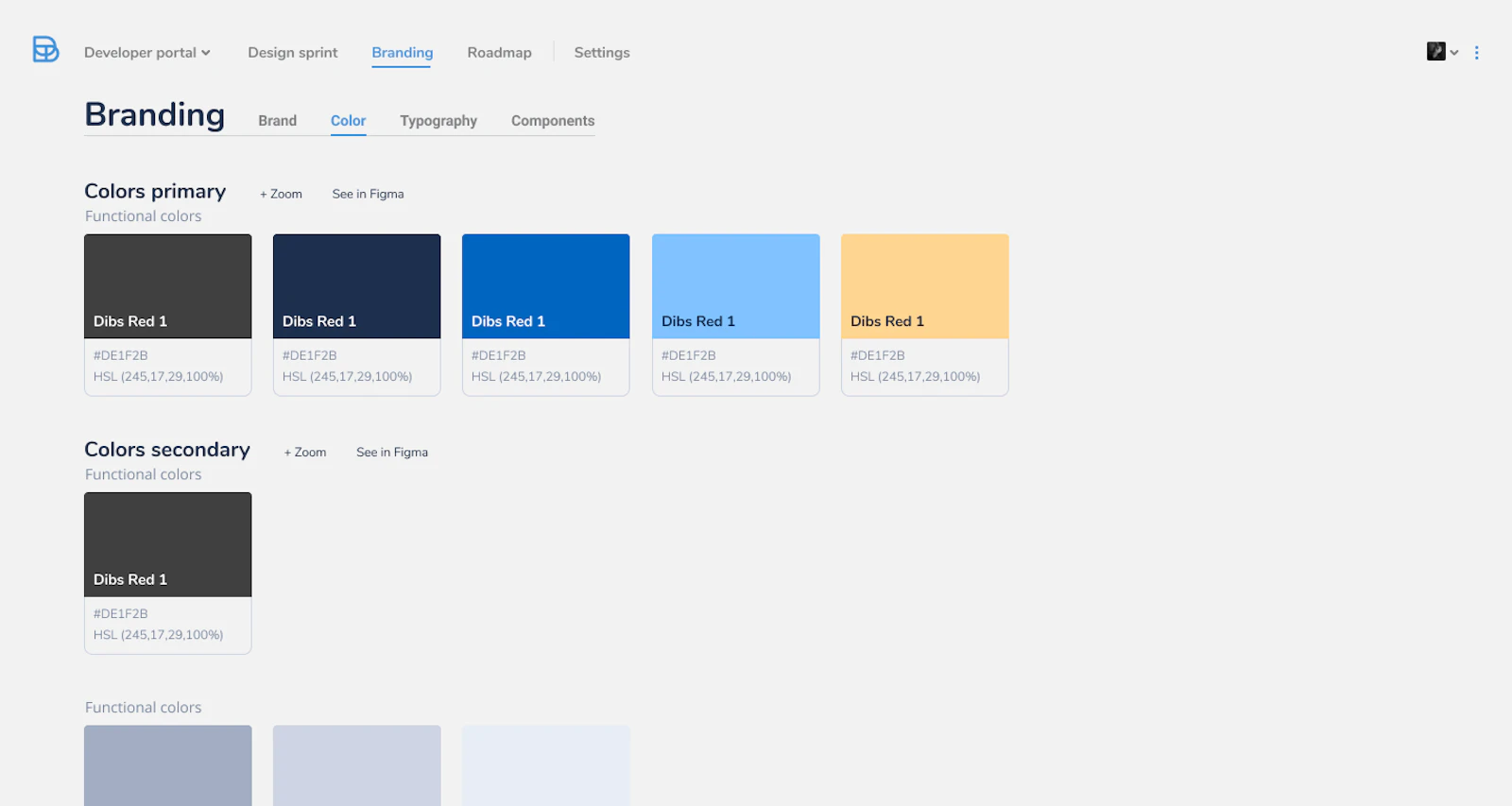This screenshot has height=806, width=1512.
Task: Click the Branding page heading
Action: pos(155,114)
